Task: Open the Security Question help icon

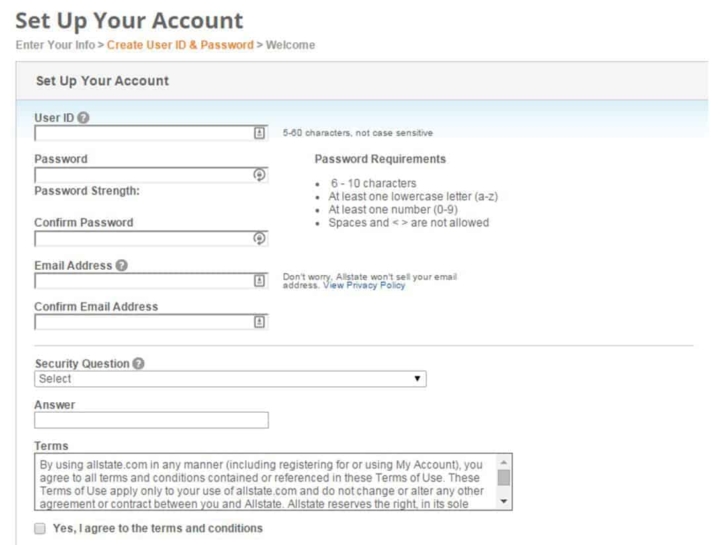Action: click(138, 364)
